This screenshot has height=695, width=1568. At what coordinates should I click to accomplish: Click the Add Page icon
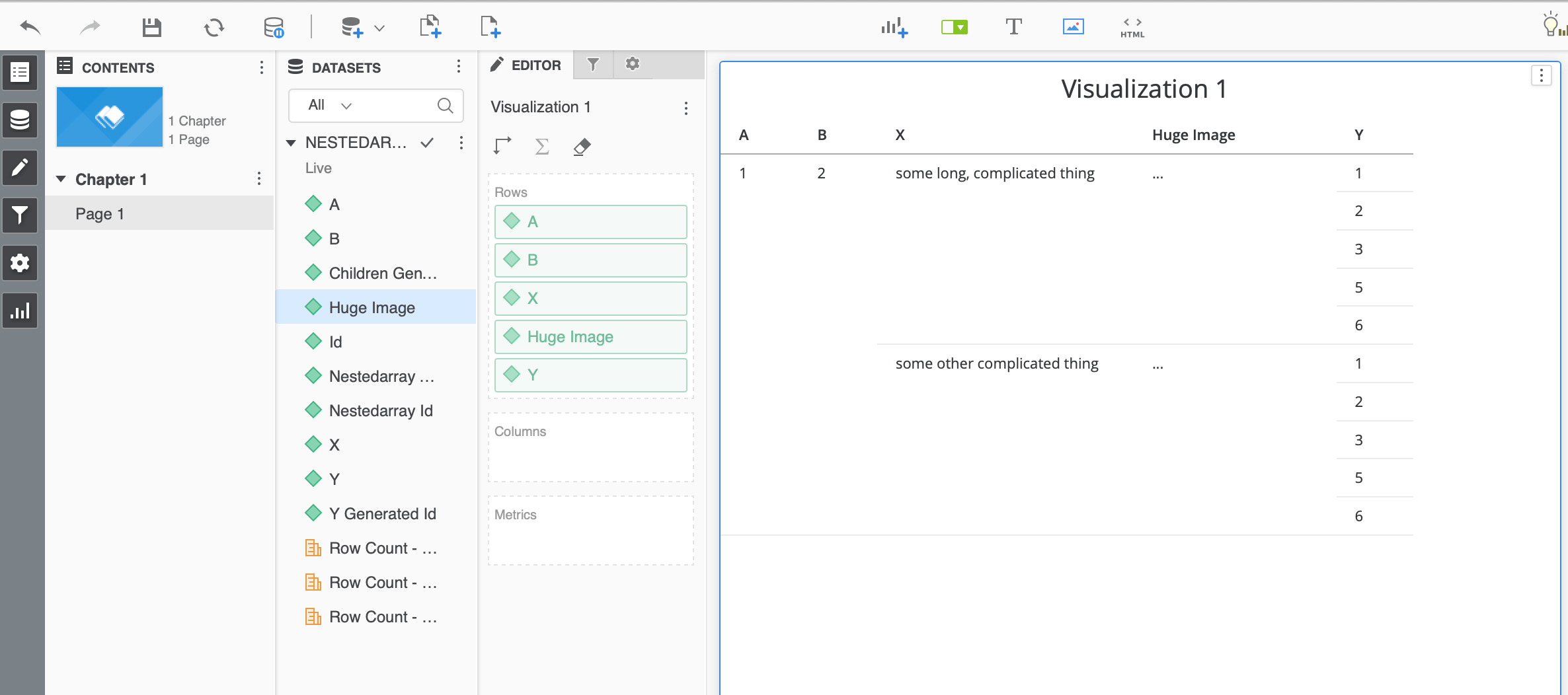[x=490, y=27]
